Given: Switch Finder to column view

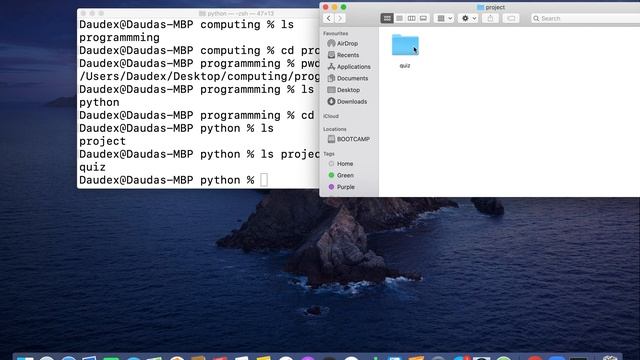Looking at the screenshot, I should coord(411,18).
